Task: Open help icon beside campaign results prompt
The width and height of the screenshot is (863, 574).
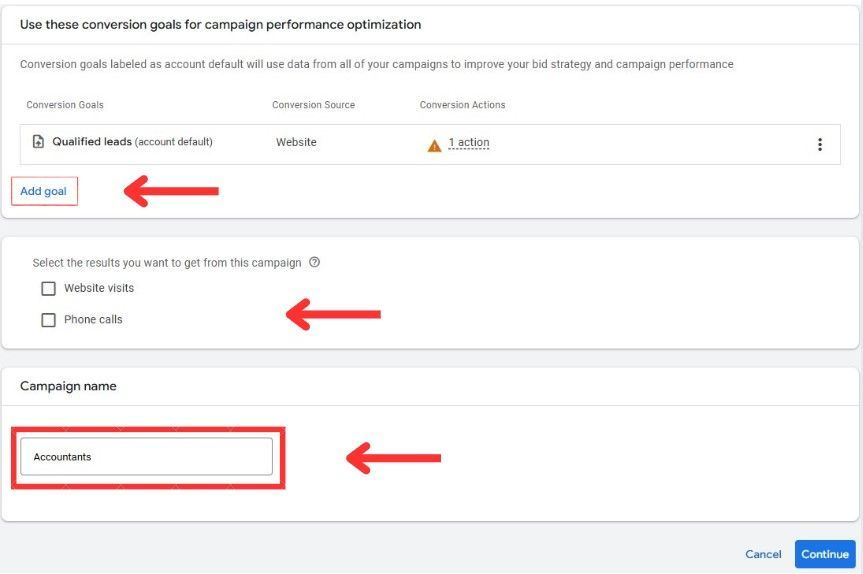Action: pyautogui.click(x=314, y=262)
